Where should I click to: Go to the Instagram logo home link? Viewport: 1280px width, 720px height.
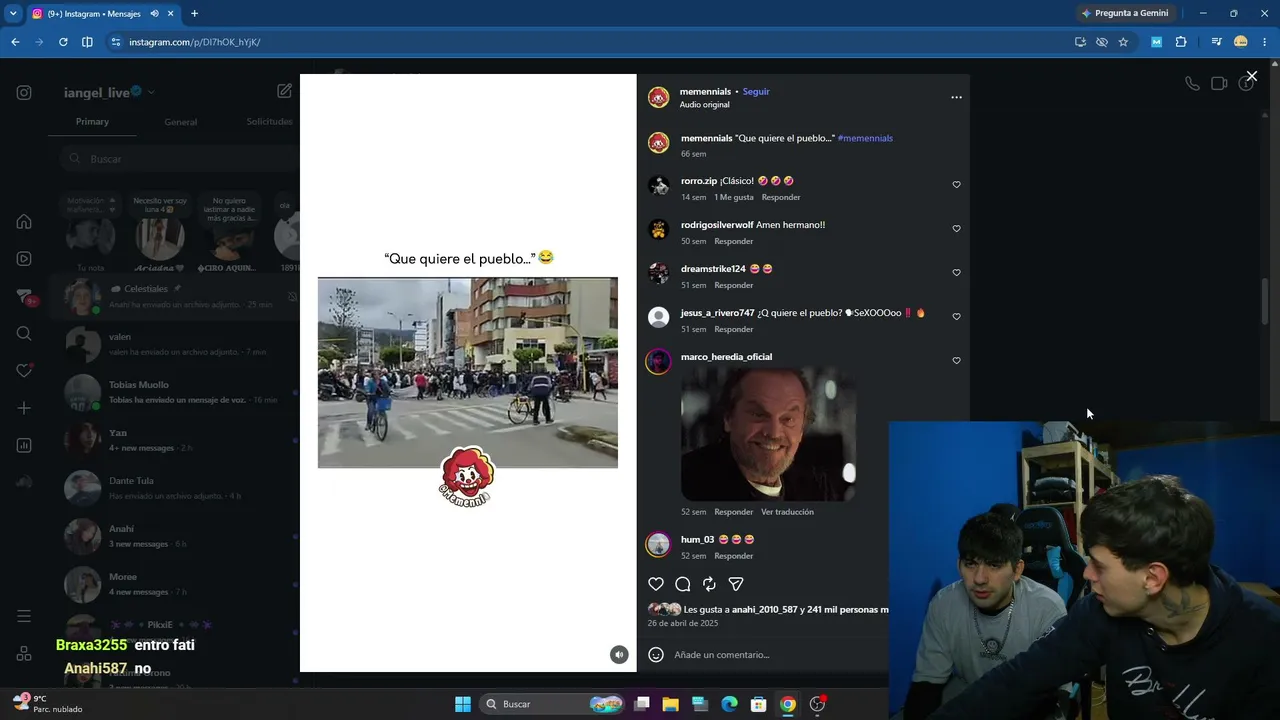click(24, 93)
